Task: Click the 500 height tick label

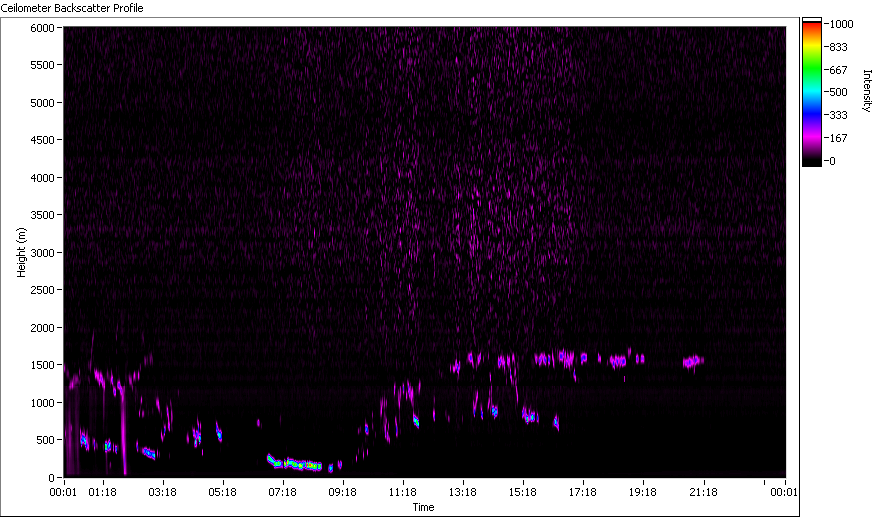Action: pos(45,440)
